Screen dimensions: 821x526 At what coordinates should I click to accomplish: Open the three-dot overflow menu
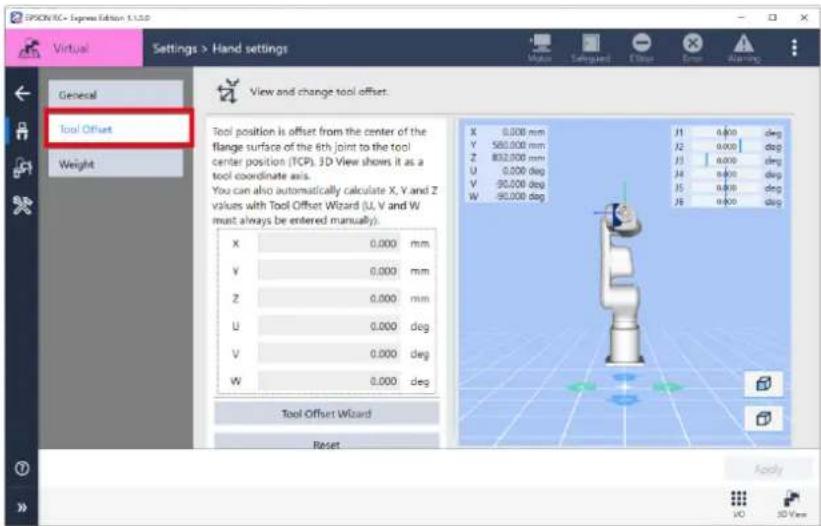[x=794, y=48]
